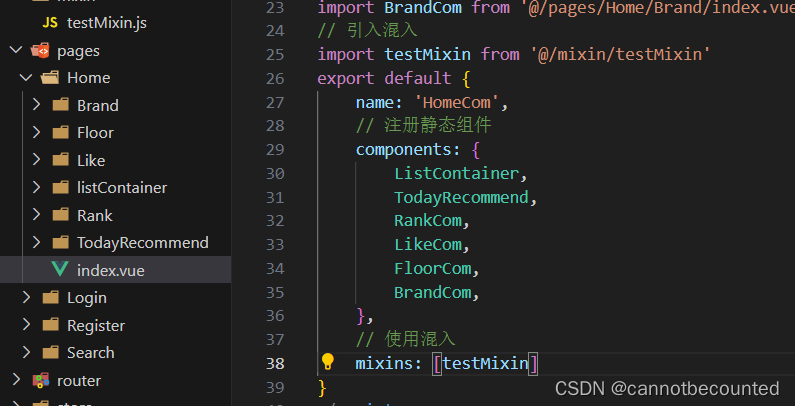Select the Home folder label
Image resolution: width=795 pixels, height=406 pixels.
click(89, 78)
